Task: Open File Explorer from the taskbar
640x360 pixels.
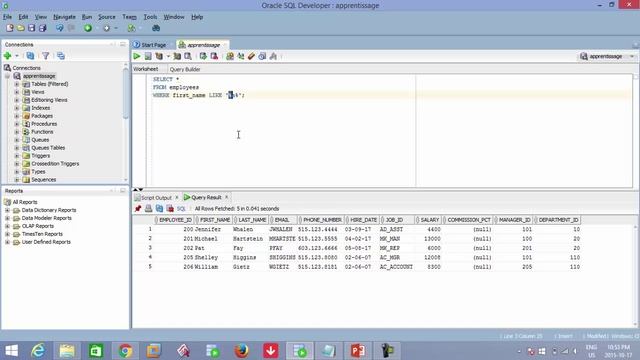Action: coord(67,351)
